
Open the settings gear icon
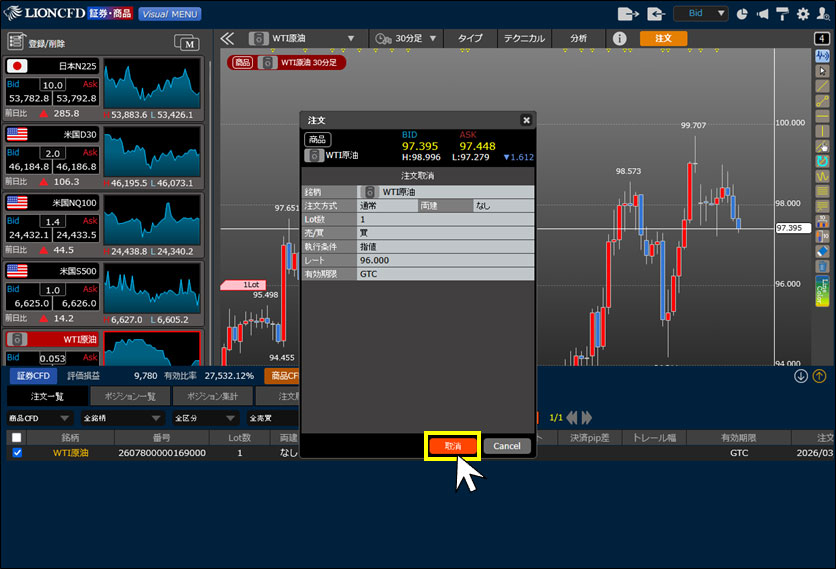(801, 14)
